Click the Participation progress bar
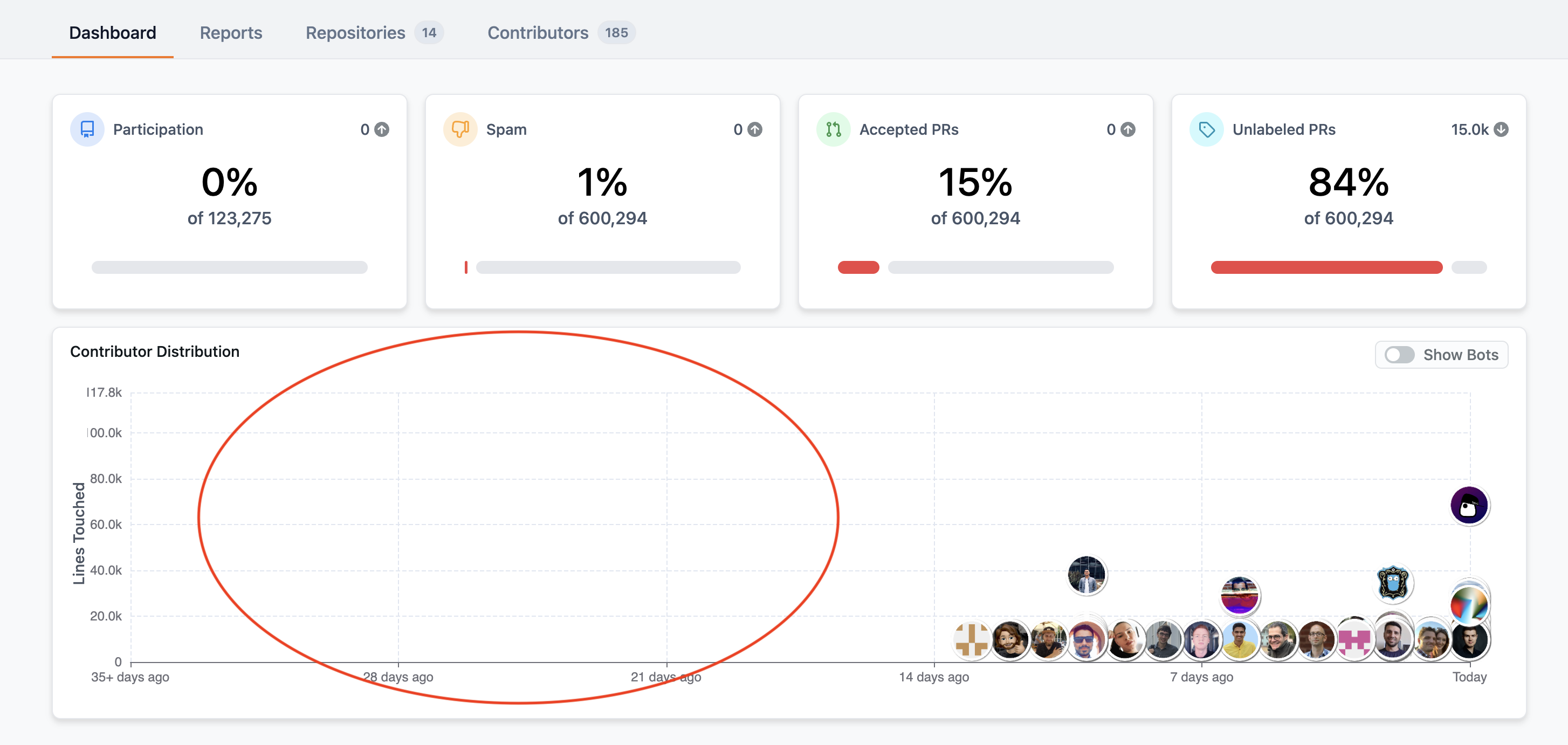This screenshot has width=1568, height=745. (230, 267)
